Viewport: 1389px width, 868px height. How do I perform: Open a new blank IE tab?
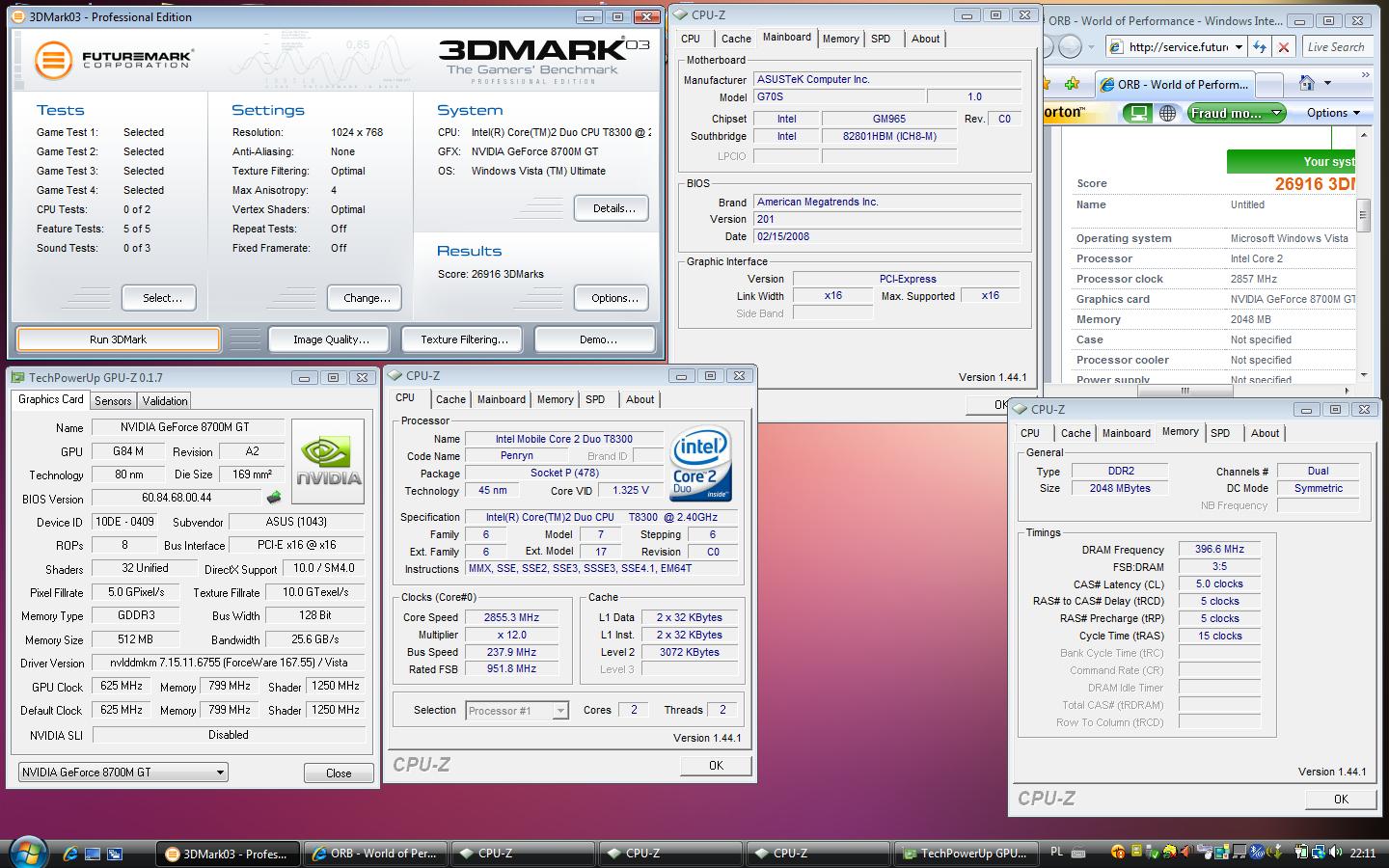coord(1268,85)
